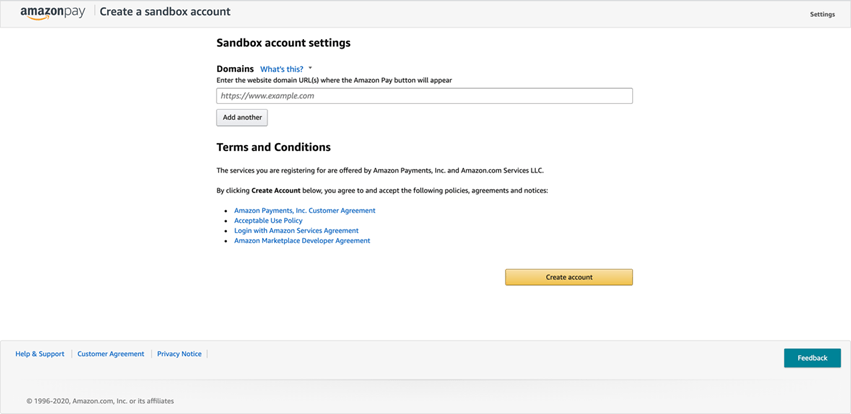Screen dimensions: 851x414
Task: Click the "Domains" field label
Action: (x=235, y=69)
